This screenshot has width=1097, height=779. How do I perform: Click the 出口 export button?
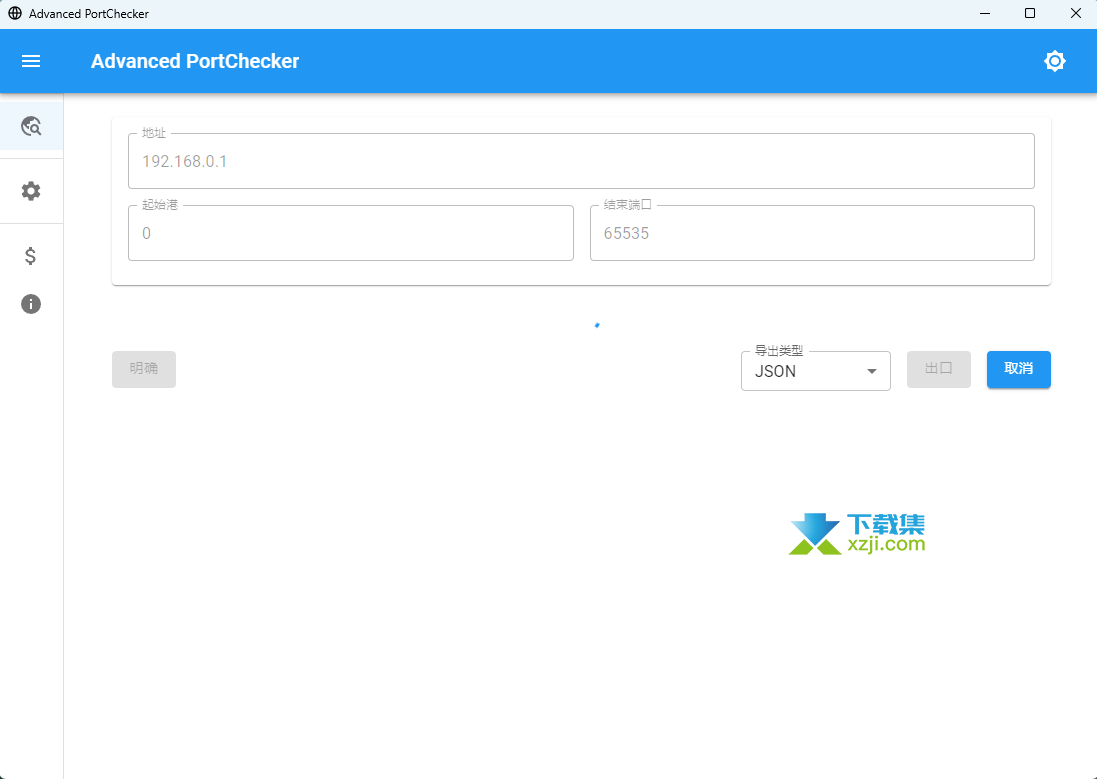coord(938,369)
